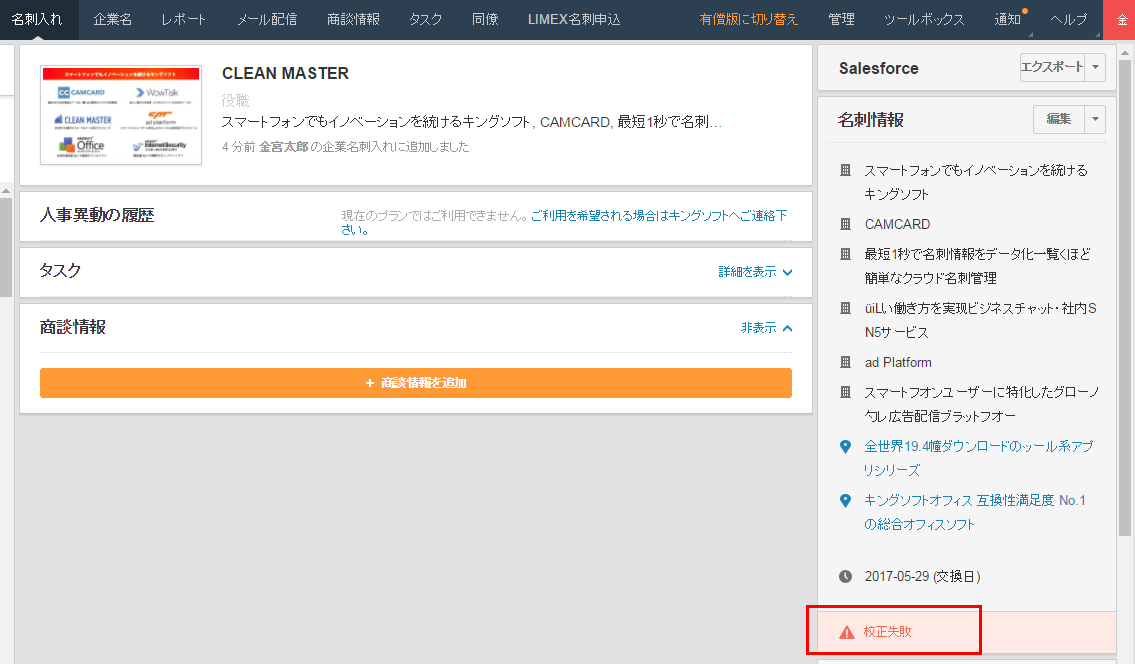Click 有償版に切り替え link

click(x=748, y=20)
